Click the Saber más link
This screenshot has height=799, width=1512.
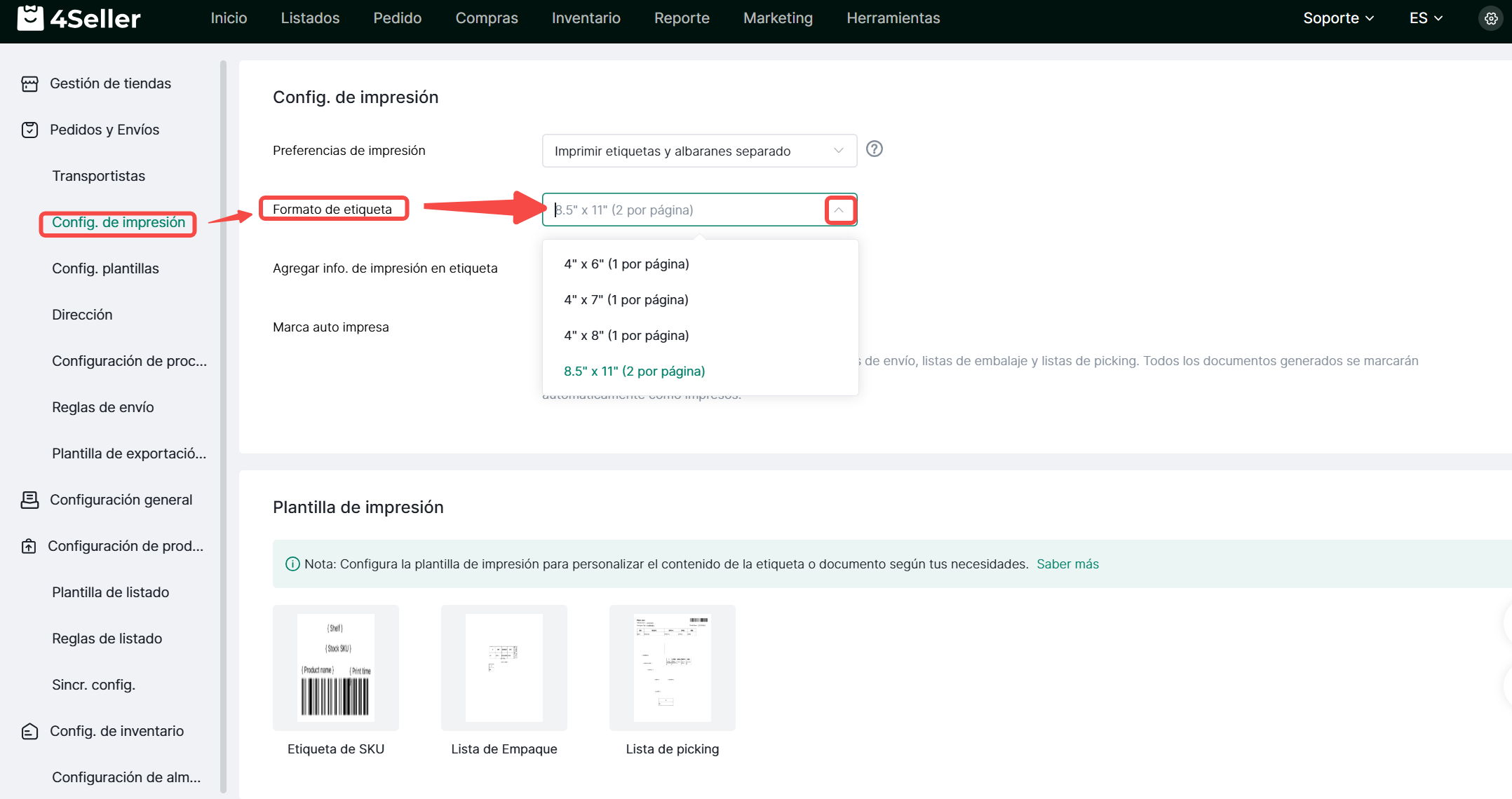(x=1067, y=564)
